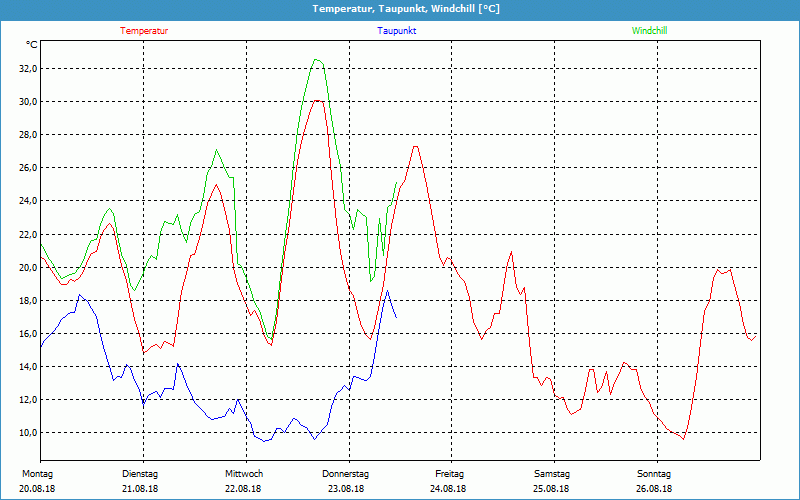Click the 22,0 y-axis value
Viewport: 800px width, 500px height.
(x=28, y=235)
